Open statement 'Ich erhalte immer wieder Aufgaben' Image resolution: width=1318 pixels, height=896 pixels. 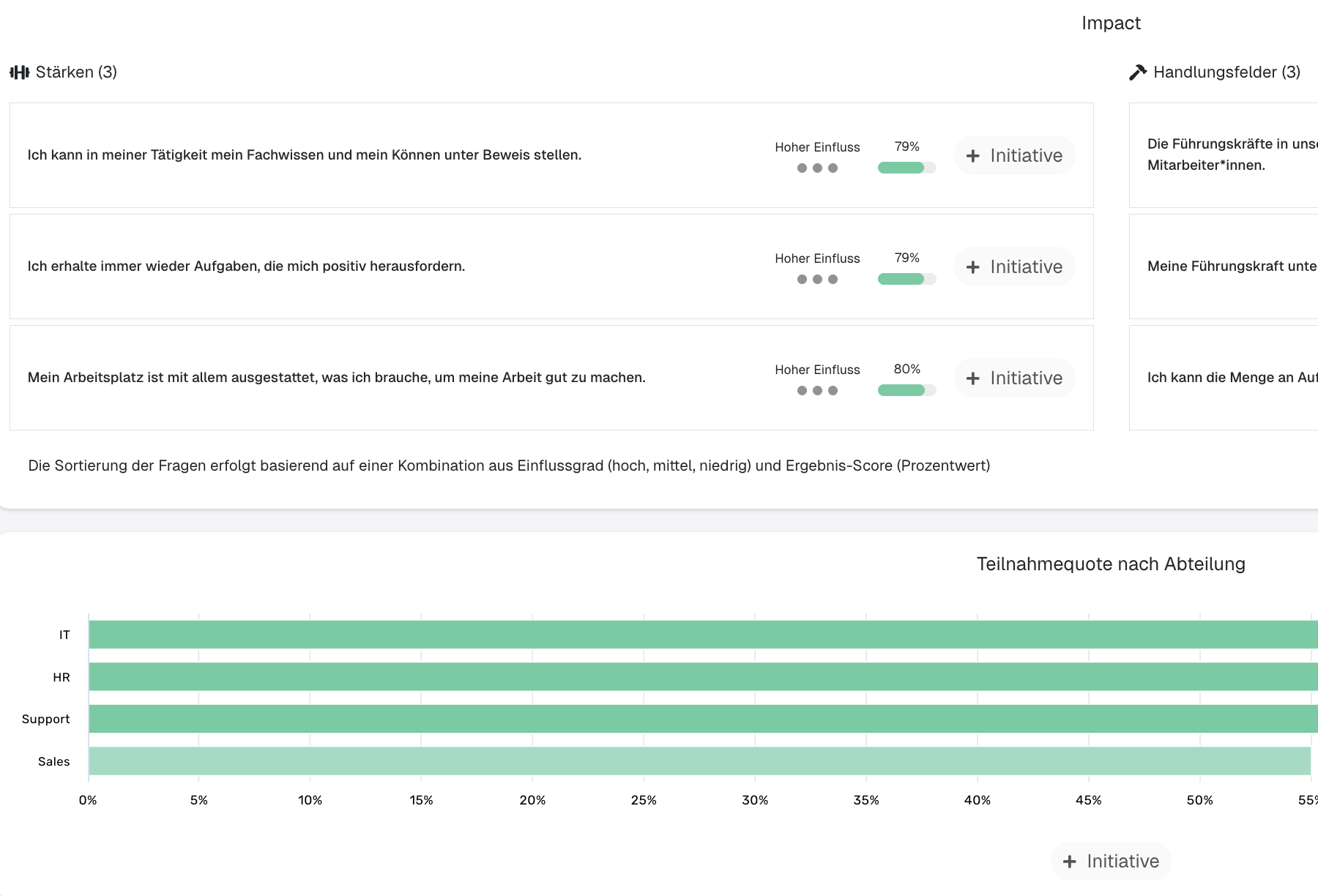point(246,266)
